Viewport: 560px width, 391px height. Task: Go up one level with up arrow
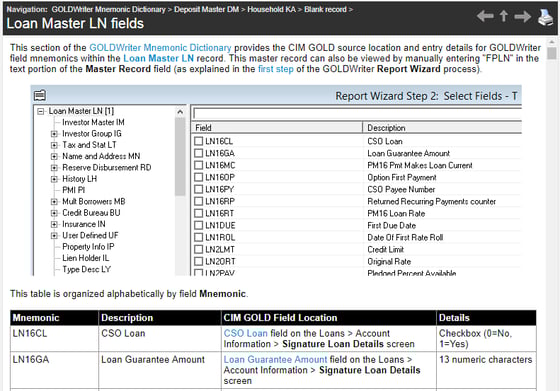[504, 16]
